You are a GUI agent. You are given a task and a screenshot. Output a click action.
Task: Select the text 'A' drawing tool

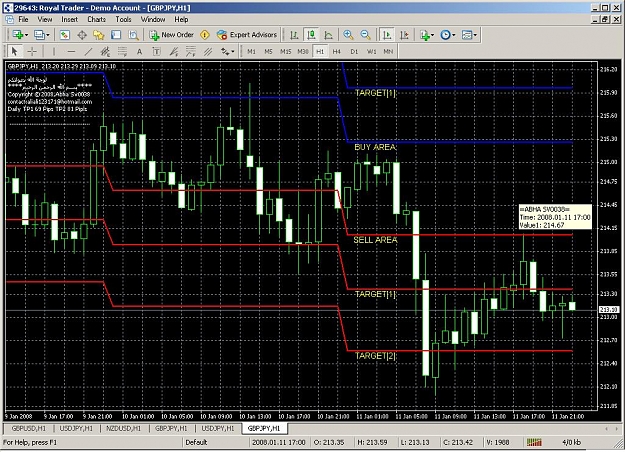click(x=139, y=51)
